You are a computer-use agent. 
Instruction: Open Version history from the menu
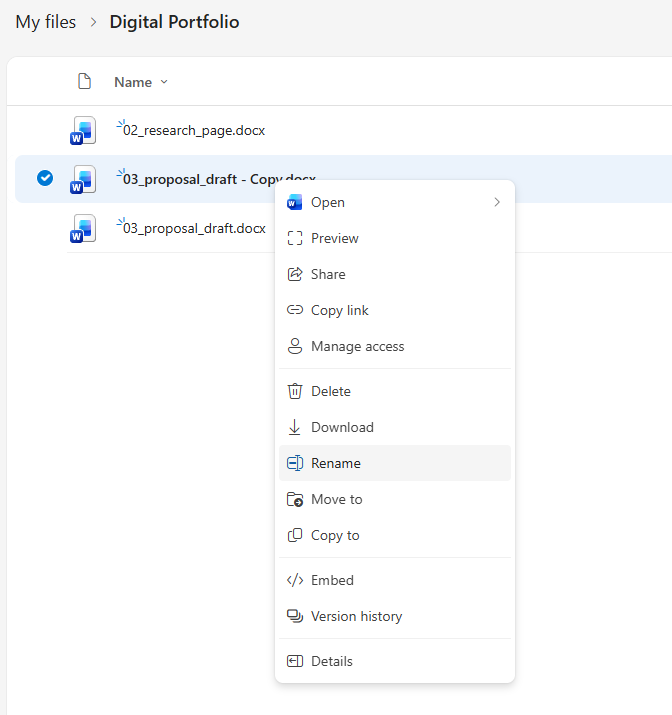(395, 617)
